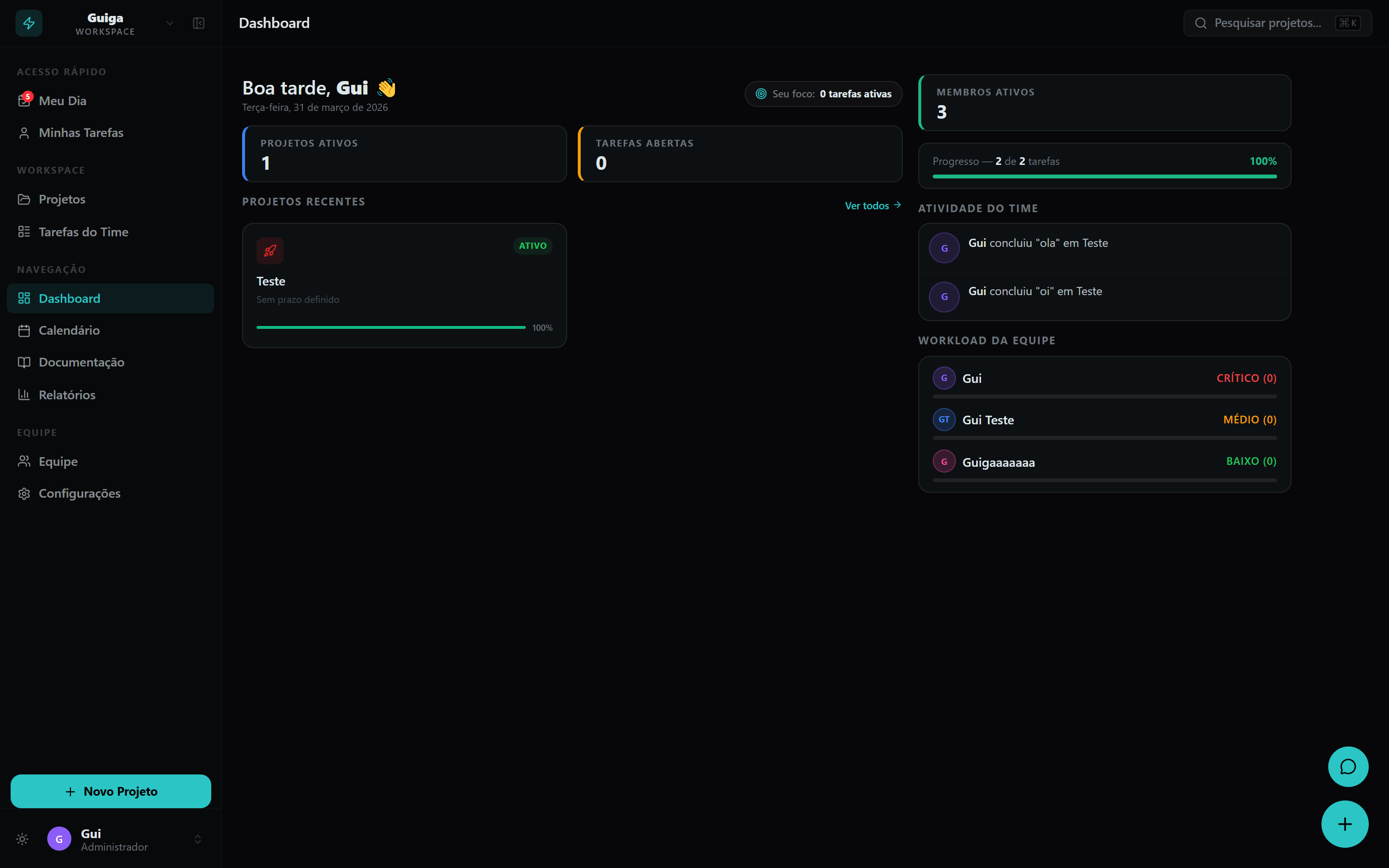
Task: Expand the Guiga workspace dropdown chevron
Action: [170, 23]
